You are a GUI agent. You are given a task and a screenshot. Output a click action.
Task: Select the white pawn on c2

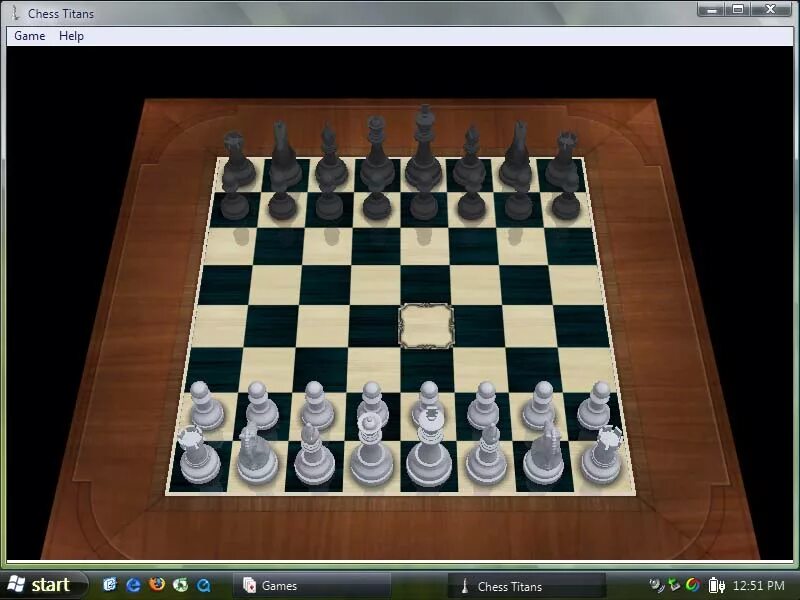[317, 406]
